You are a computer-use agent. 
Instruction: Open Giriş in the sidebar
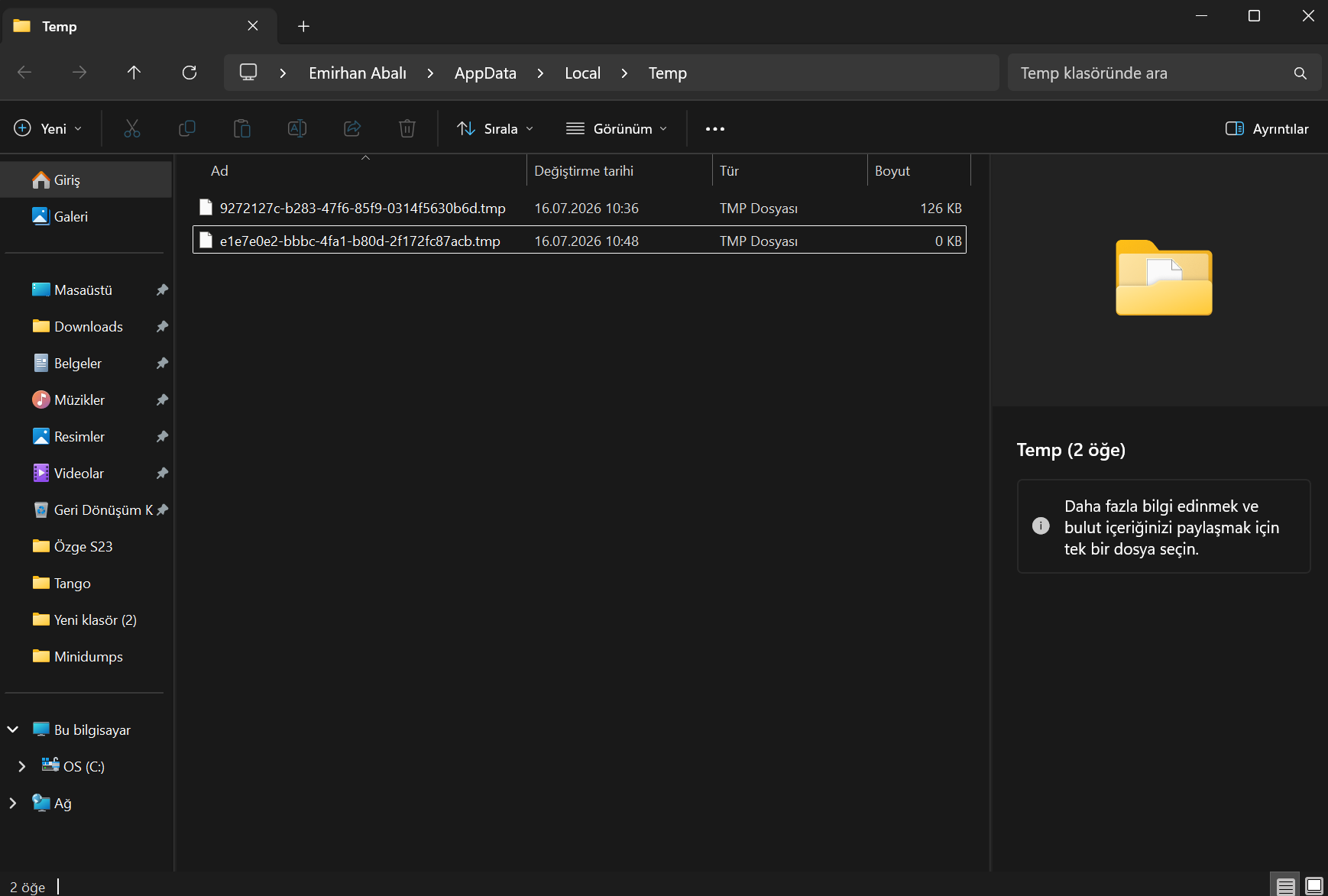point(86,180)
